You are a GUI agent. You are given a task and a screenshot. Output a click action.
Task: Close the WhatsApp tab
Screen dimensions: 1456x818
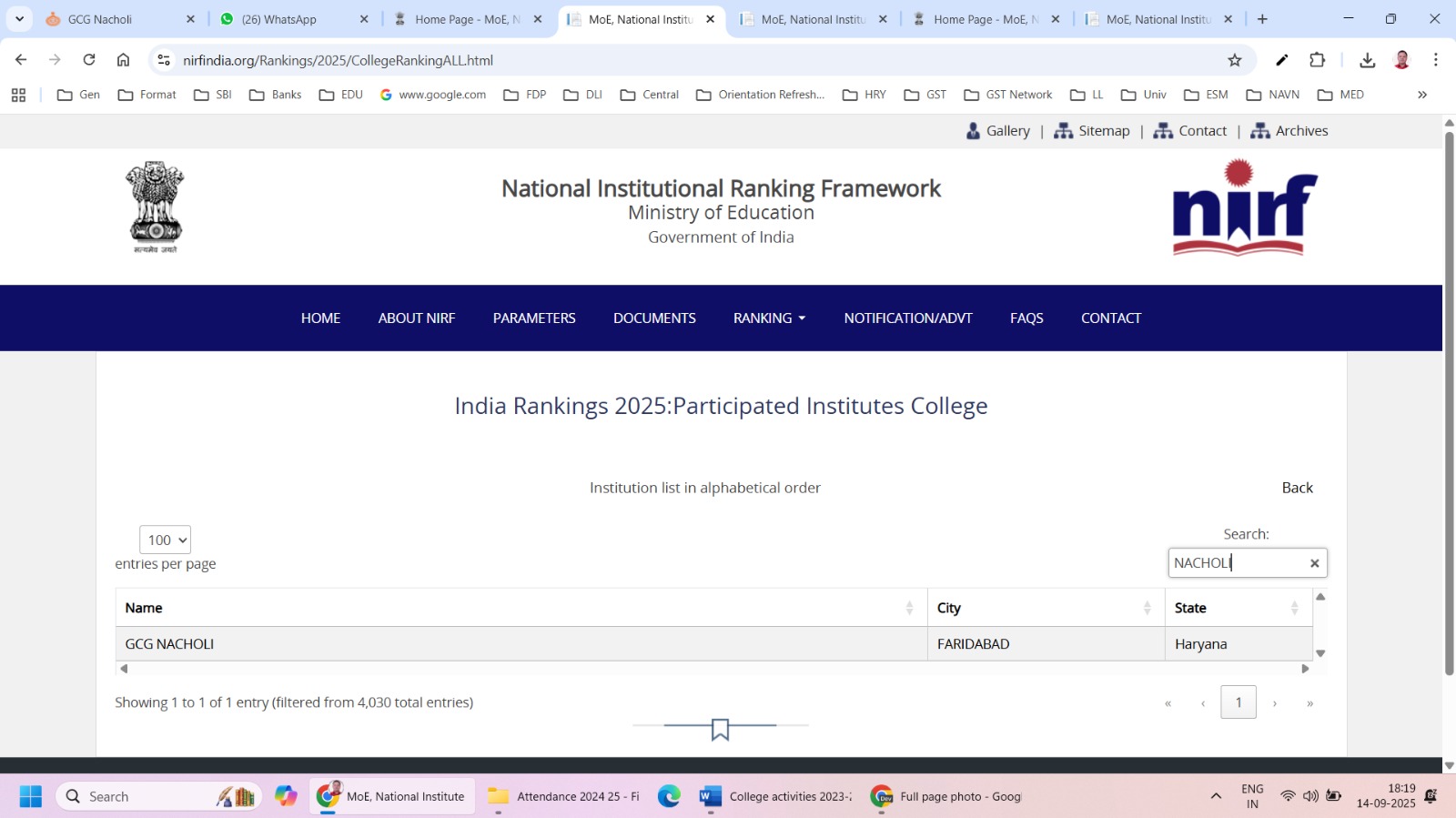[364, 19]
